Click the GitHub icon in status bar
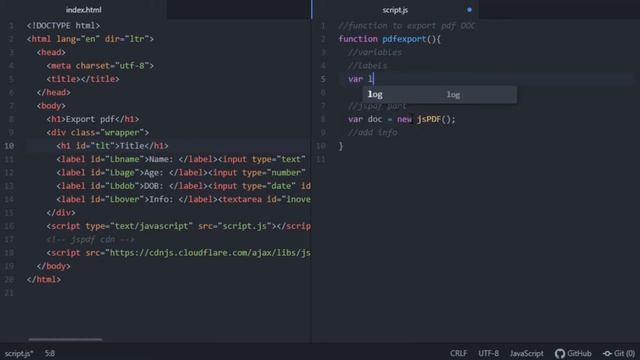The width and height of the screenshot is (640, 360). [560, 353]
